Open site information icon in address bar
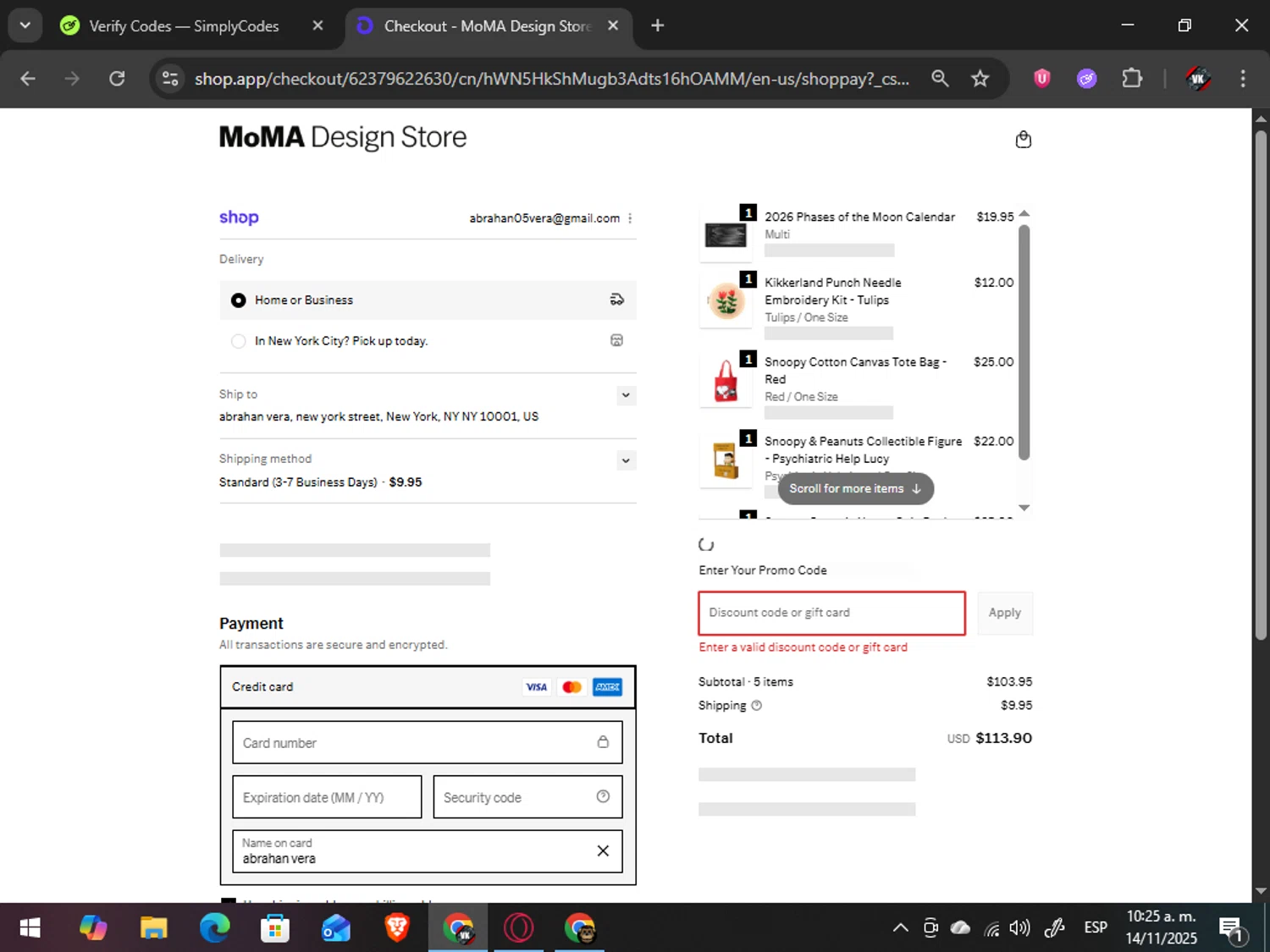Image resolution: width=1270 pixels, height=952 pixels. pyautogui.click(x=170, y=79)
